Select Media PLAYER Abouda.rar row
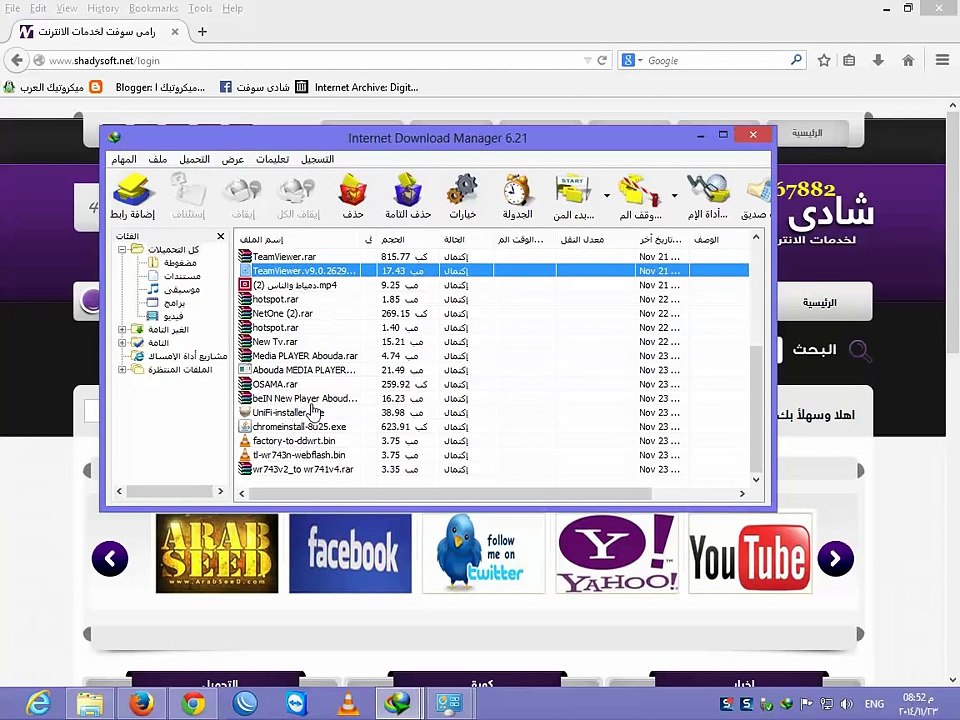Screen dimensions: 960x720 coord(493,356)
